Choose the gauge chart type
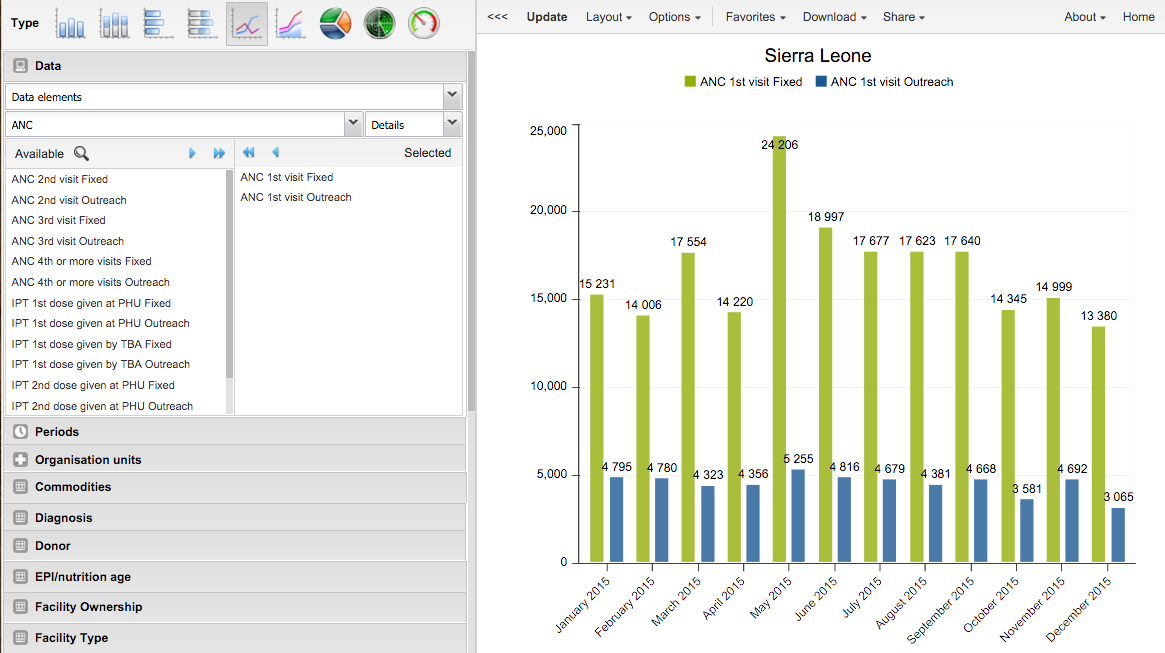Screen dimensions: 1165x653 (x=424, y=23)
